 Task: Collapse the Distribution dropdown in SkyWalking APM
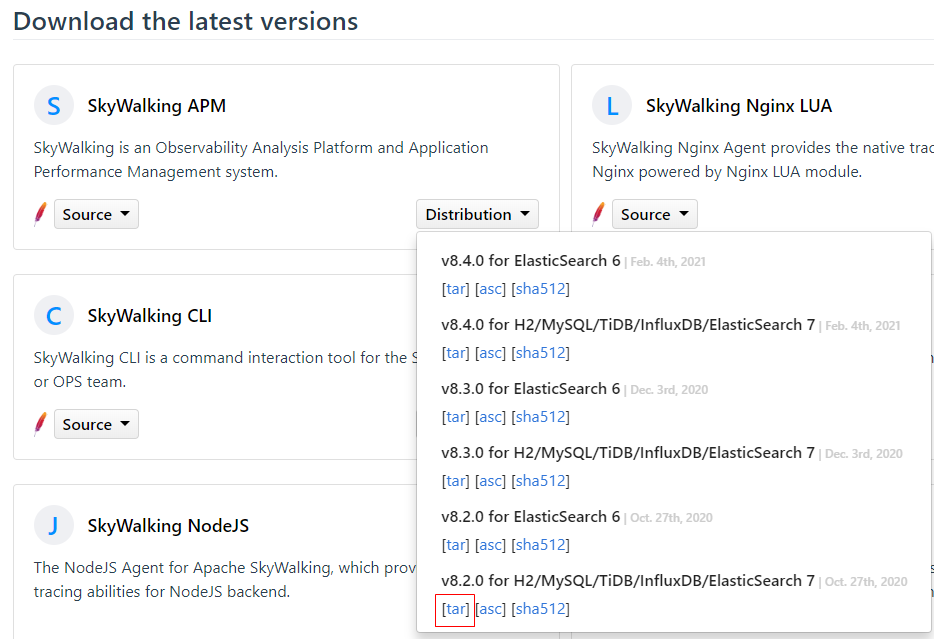pos(477,214)
